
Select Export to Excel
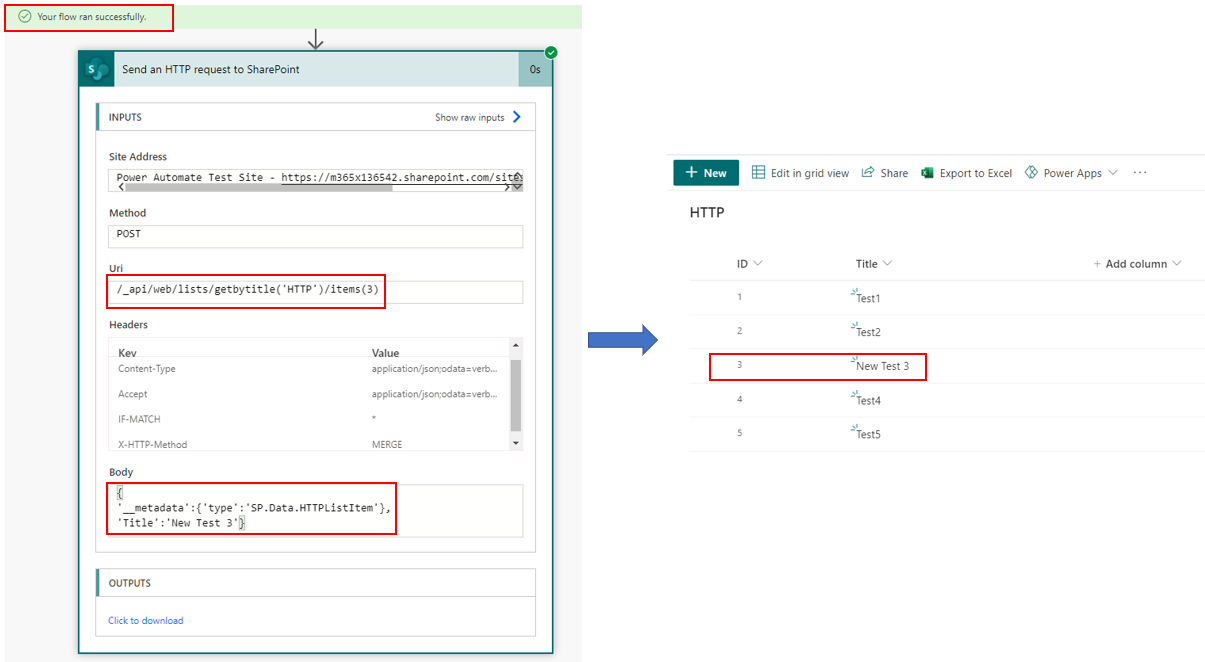966,173
